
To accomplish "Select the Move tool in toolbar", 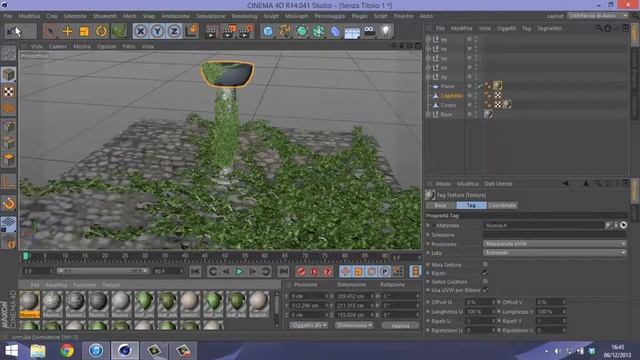I will click(68, 31).
